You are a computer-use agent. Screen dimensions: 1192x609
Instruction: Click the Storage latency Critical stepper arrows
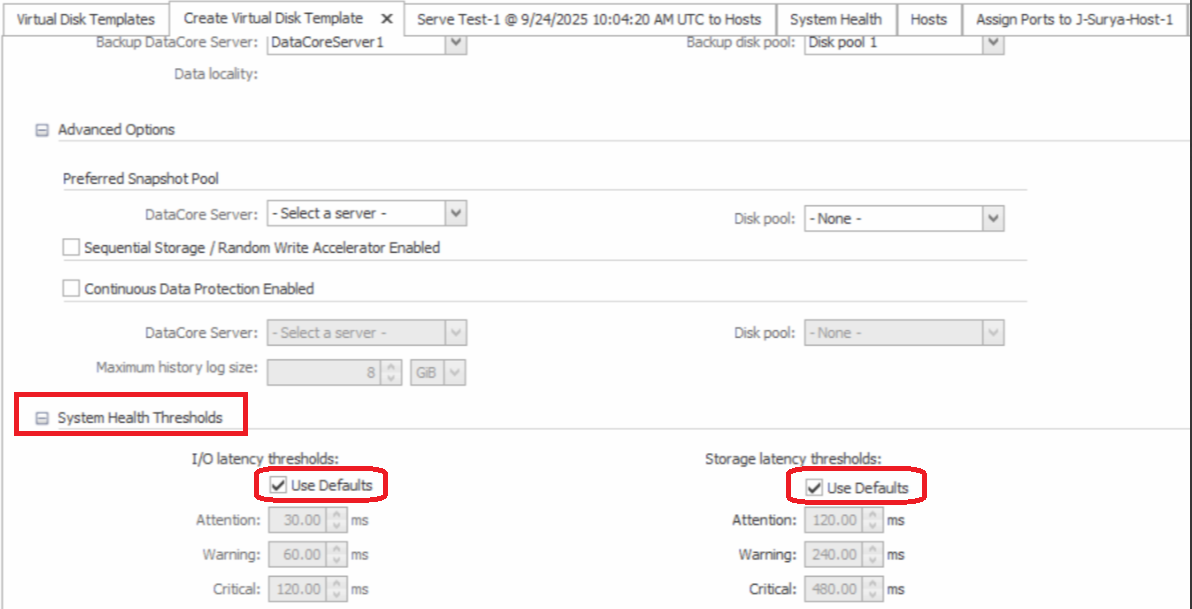pyautogui.click(x=873, y=589)
